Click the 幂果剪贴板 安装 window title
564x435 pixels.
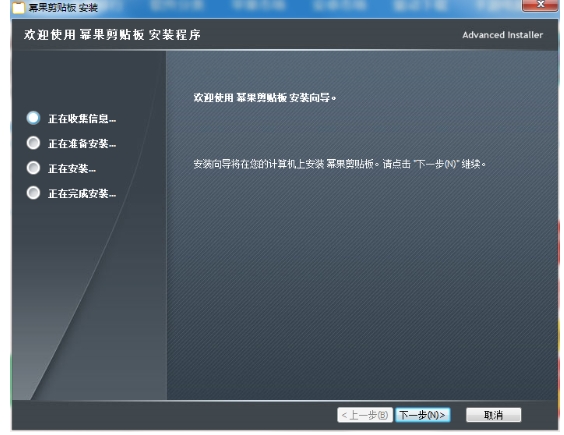(63, 8)
